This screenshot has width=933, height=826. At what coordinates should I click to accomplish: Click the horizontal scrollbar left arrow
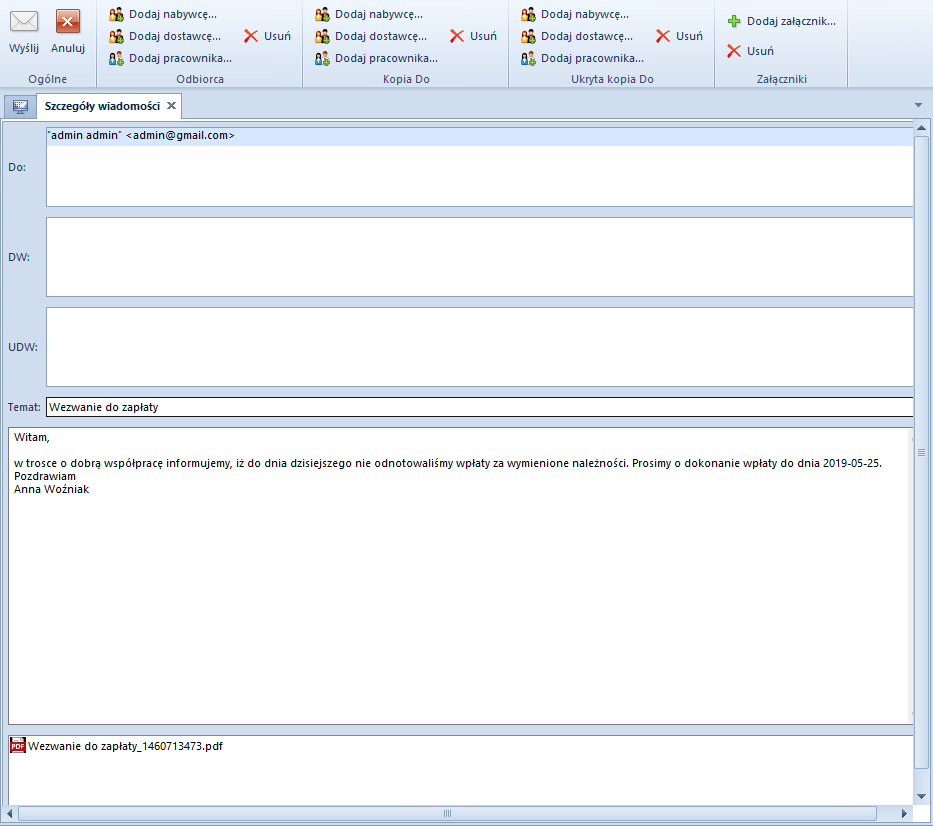9,813
